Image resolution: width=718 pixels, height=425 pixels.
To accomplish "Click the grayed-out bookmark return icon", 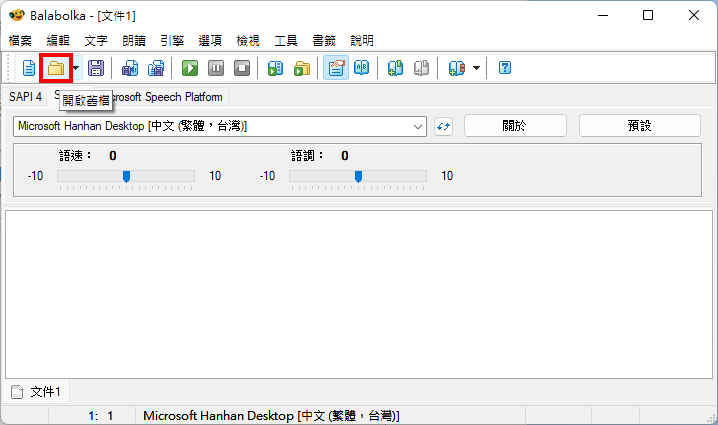I will point(421,68).
